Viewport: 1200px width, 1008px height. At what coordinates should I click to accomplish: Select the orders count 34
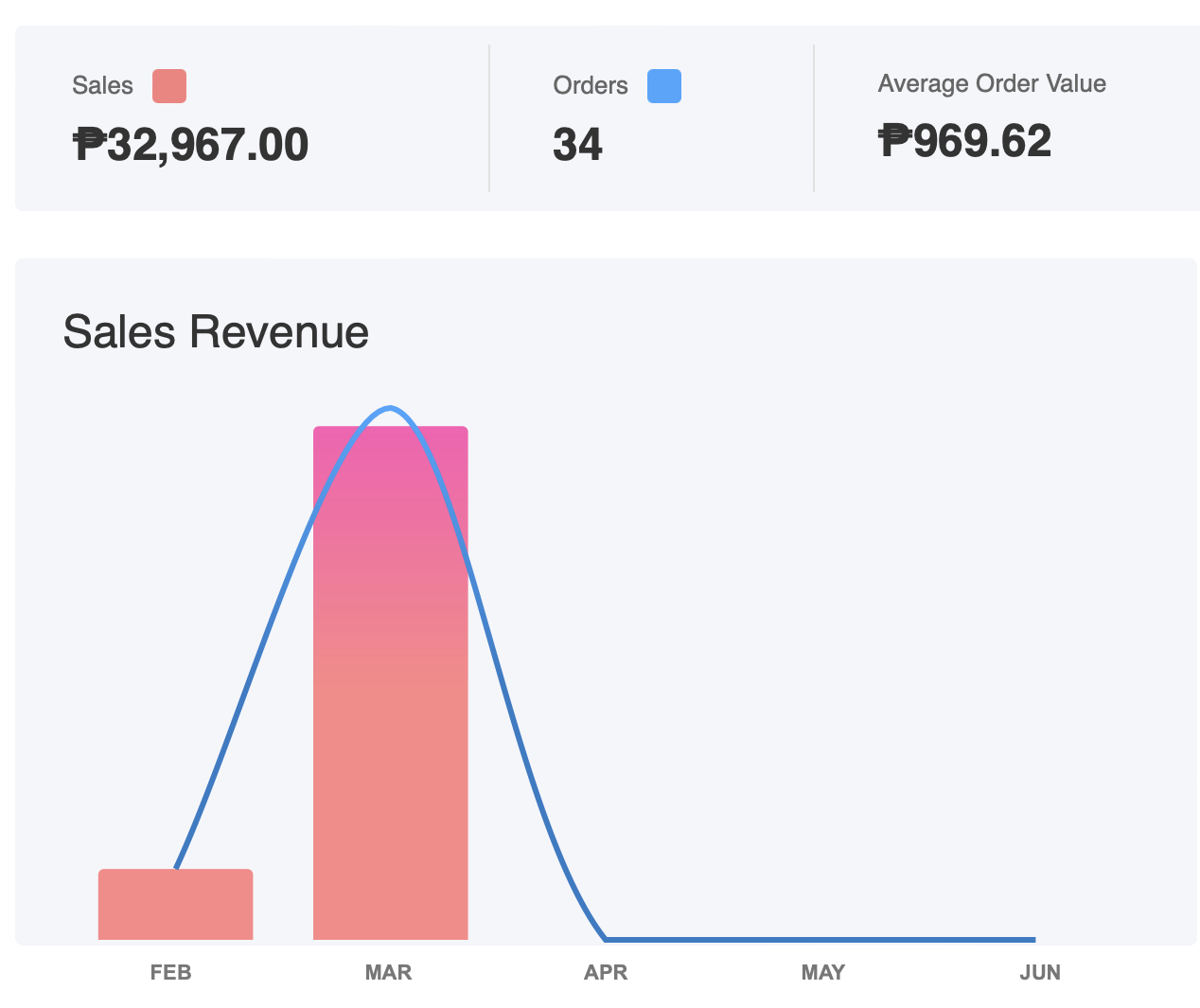pyautogui.click(x=577, y=145)
